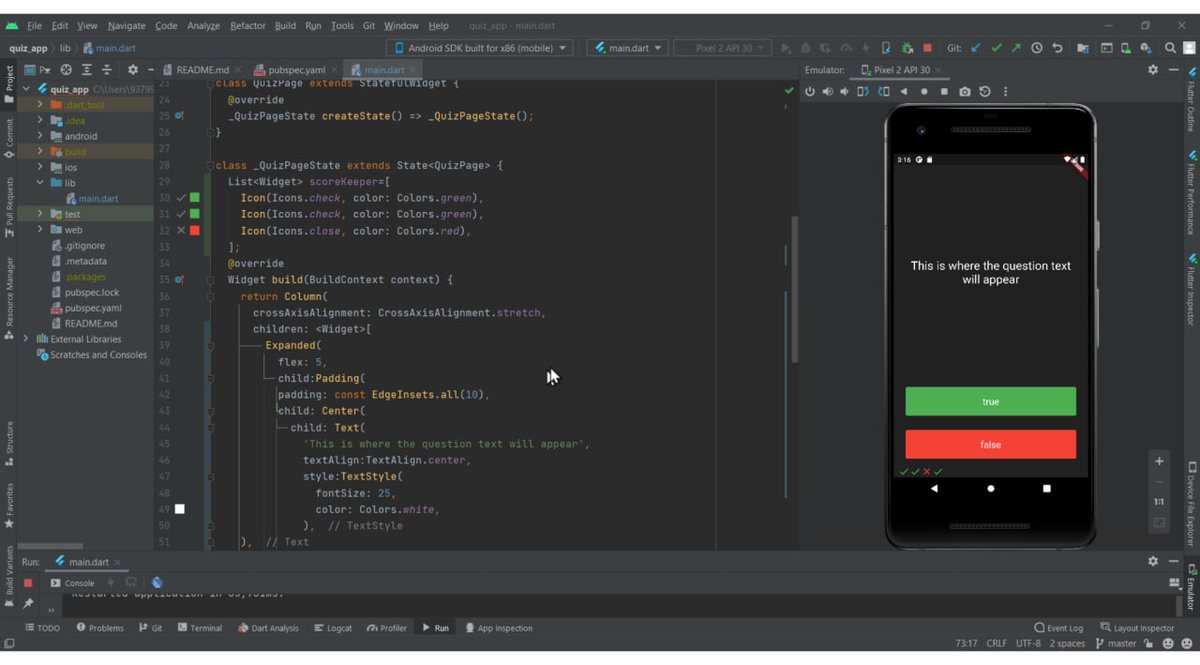Open Emulator panel settings gear
1200x665 pixels.
click(1153, 70)
